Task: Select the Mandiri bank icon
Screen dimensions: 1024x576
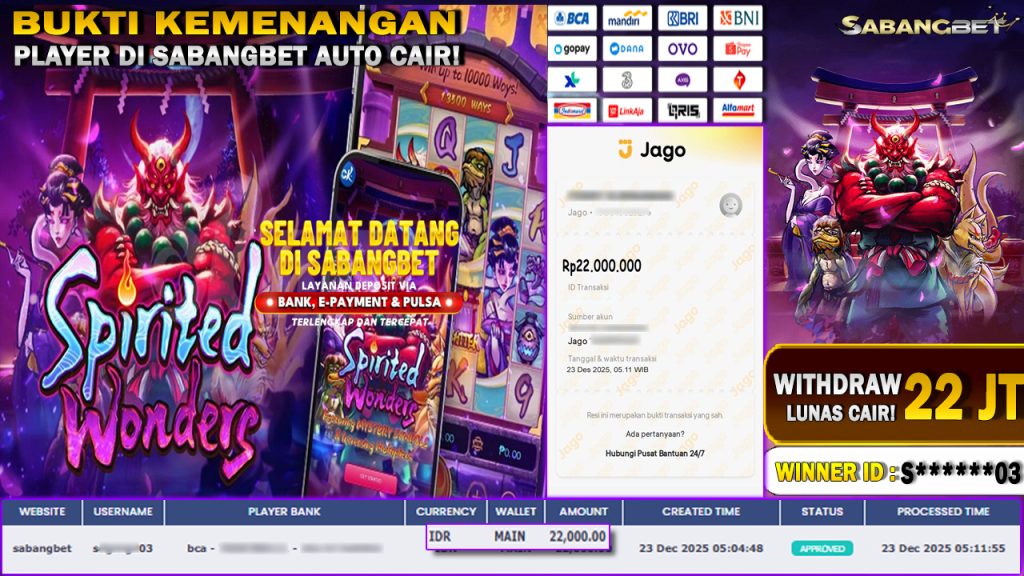Action: [627, 18]
